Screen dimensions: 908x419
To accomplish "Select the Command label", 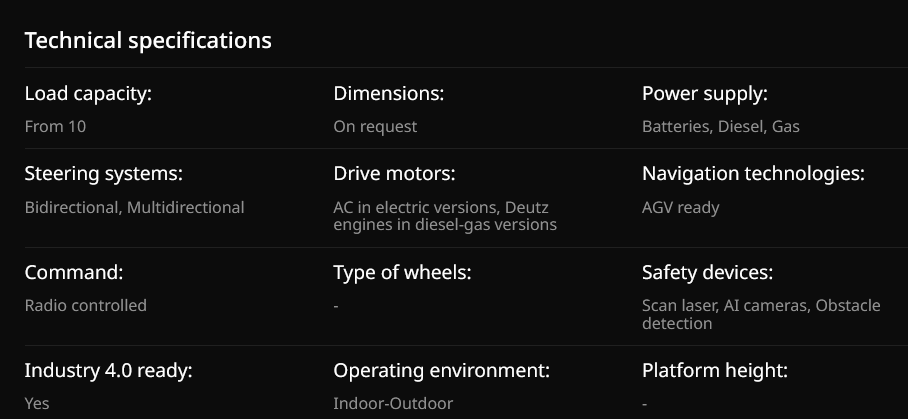I will click(x=74, y=272).
